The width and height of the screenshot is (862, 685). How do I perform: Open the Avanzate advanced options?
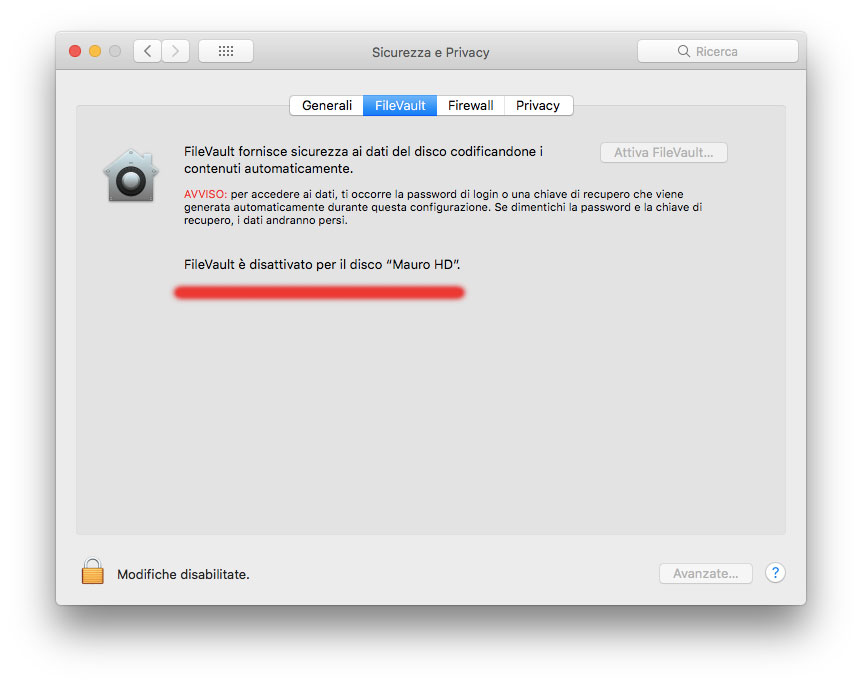tap(706, 573)
